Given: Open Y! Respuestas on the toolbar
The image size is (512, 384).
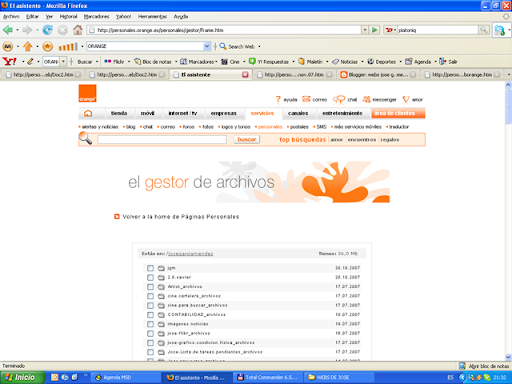Looking at the screenshot, I should tap(269, 62).
